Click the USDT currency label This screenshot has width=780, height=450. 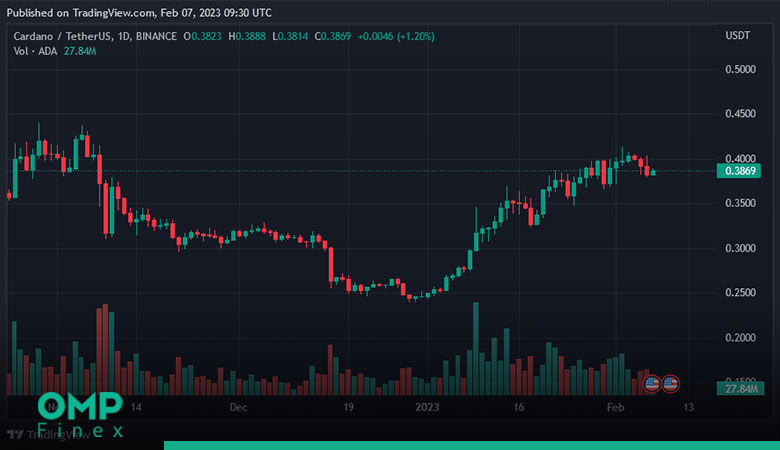coord(738,36)
